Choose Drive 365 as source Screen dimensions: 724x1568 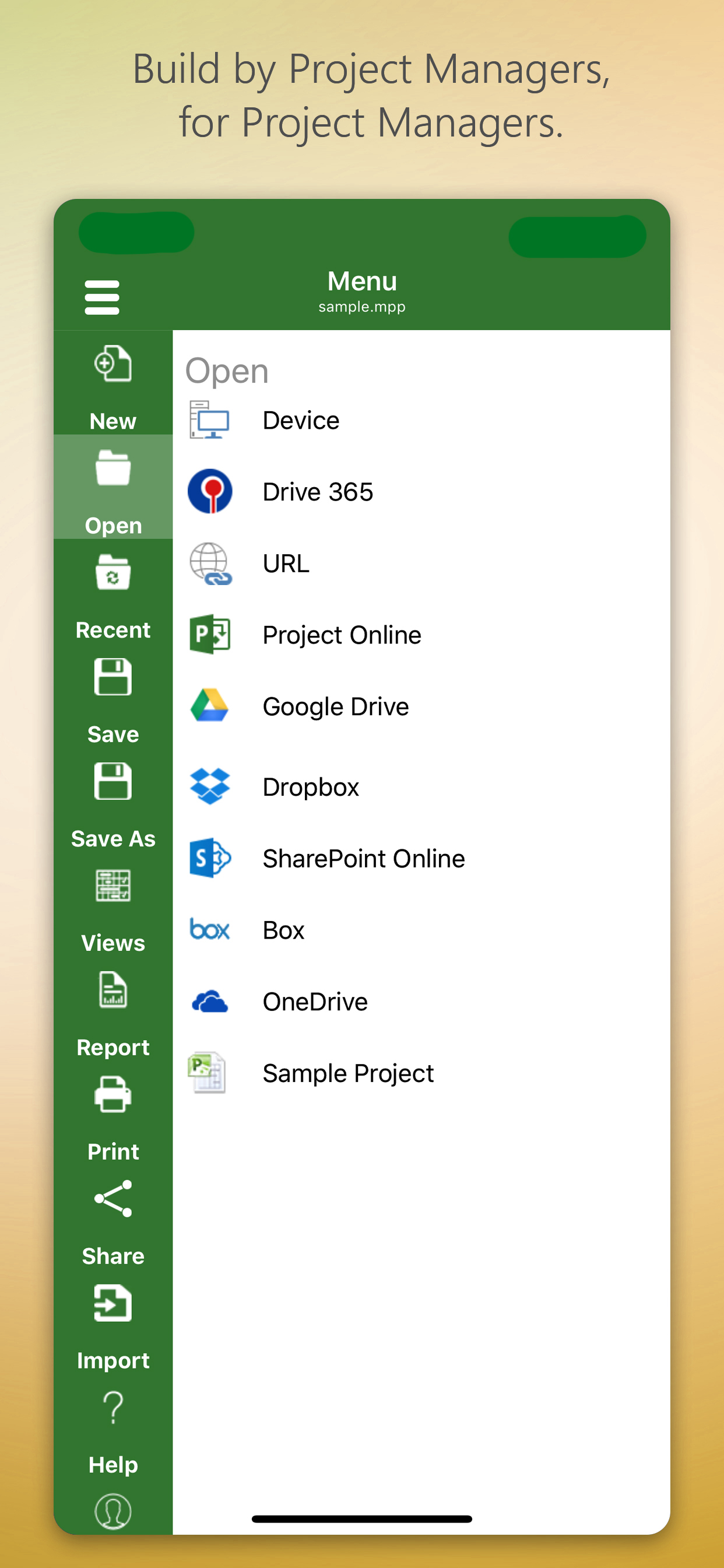(317, 492)
